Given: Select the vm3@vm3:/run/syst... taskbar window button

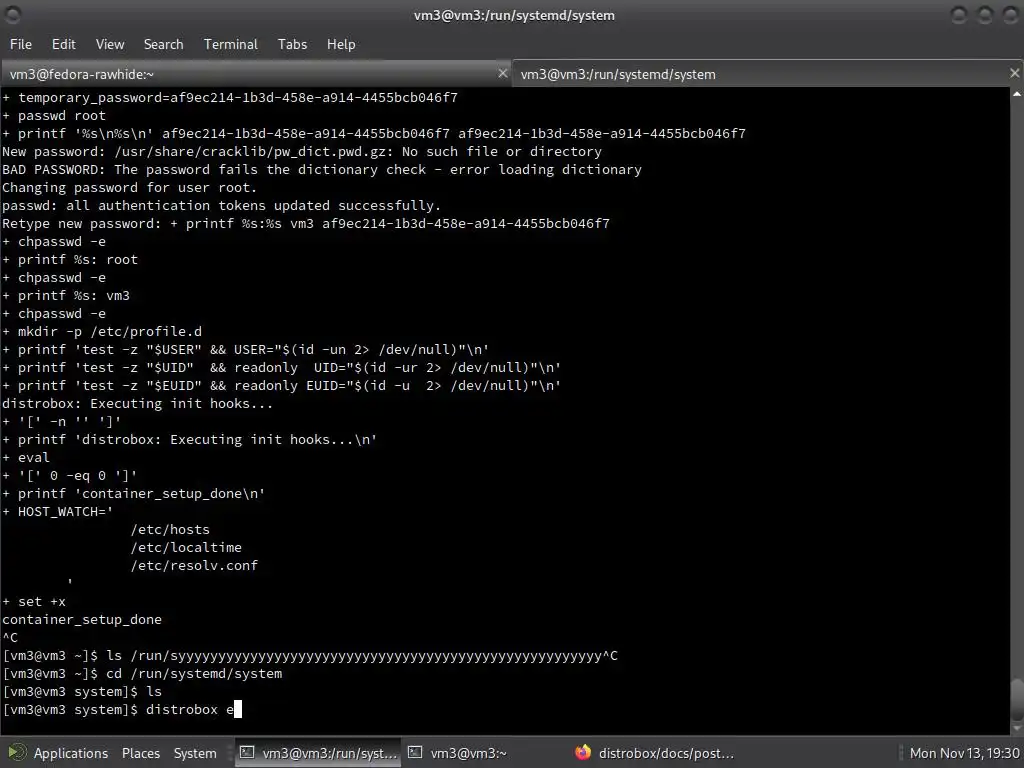Looking at the screenshot, I should coord(317,753).
